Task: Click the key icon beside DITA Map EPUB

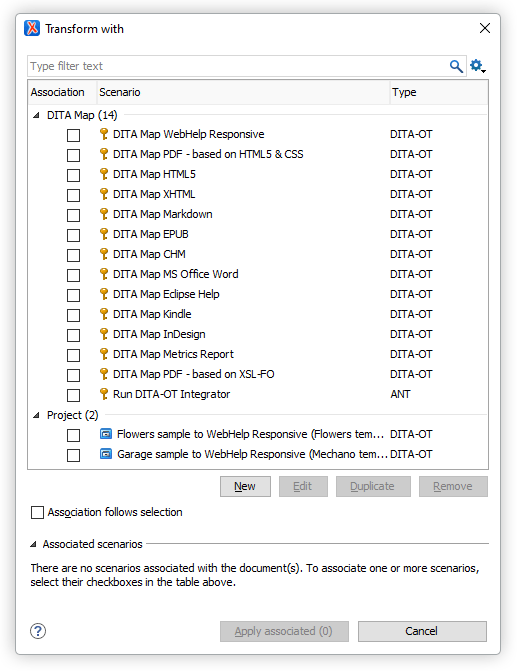Action: tap(104, 234)
